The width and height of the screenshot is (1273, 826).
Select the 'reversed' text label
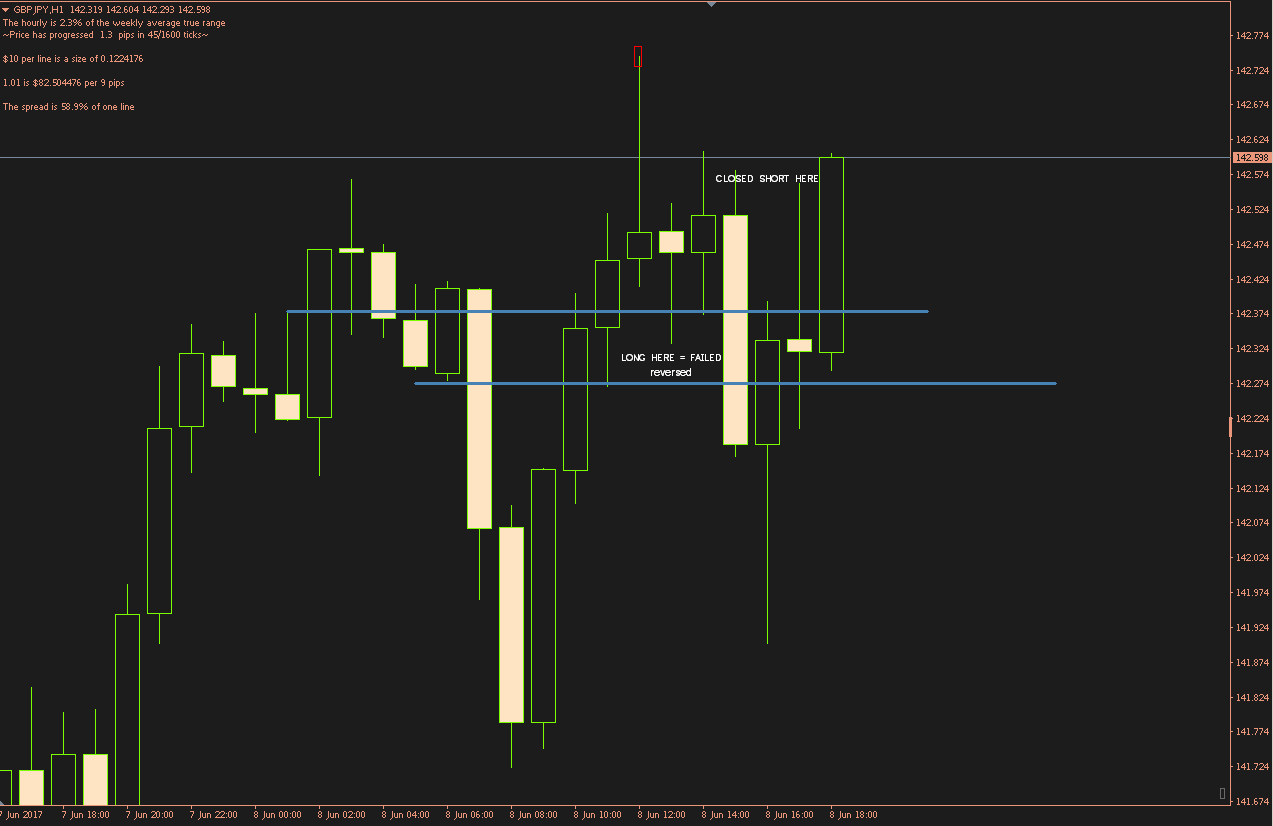click(671, 372)
